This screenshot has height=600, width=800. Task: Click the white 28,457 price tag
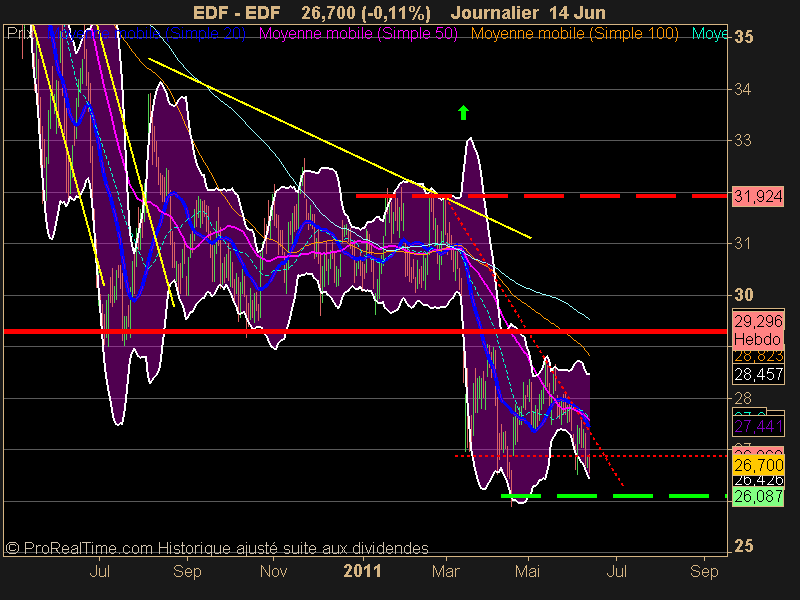point(758,374)
